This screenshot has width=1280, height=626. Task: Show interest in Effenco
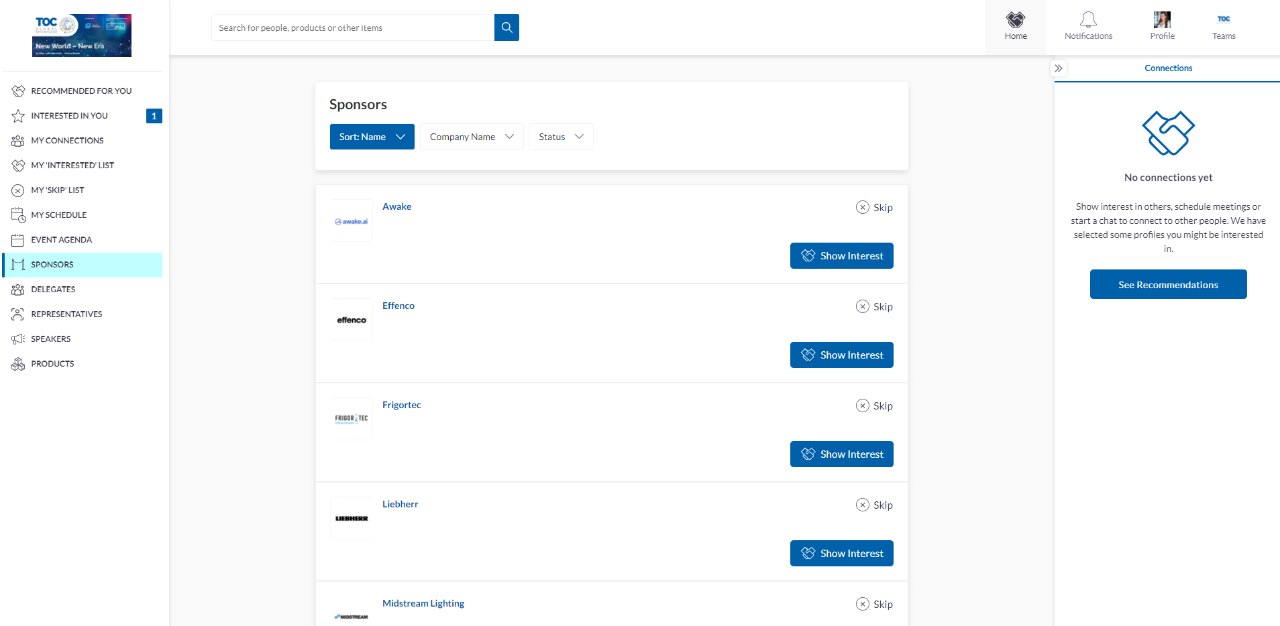pos(842,355)
